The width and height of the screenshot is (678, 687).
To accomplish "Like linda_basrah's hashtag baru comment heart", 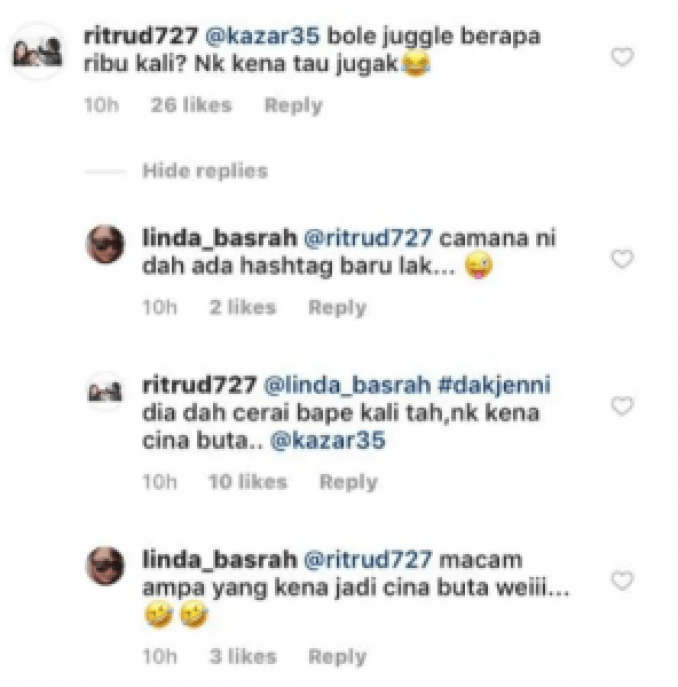I will (x=622, y=259).
